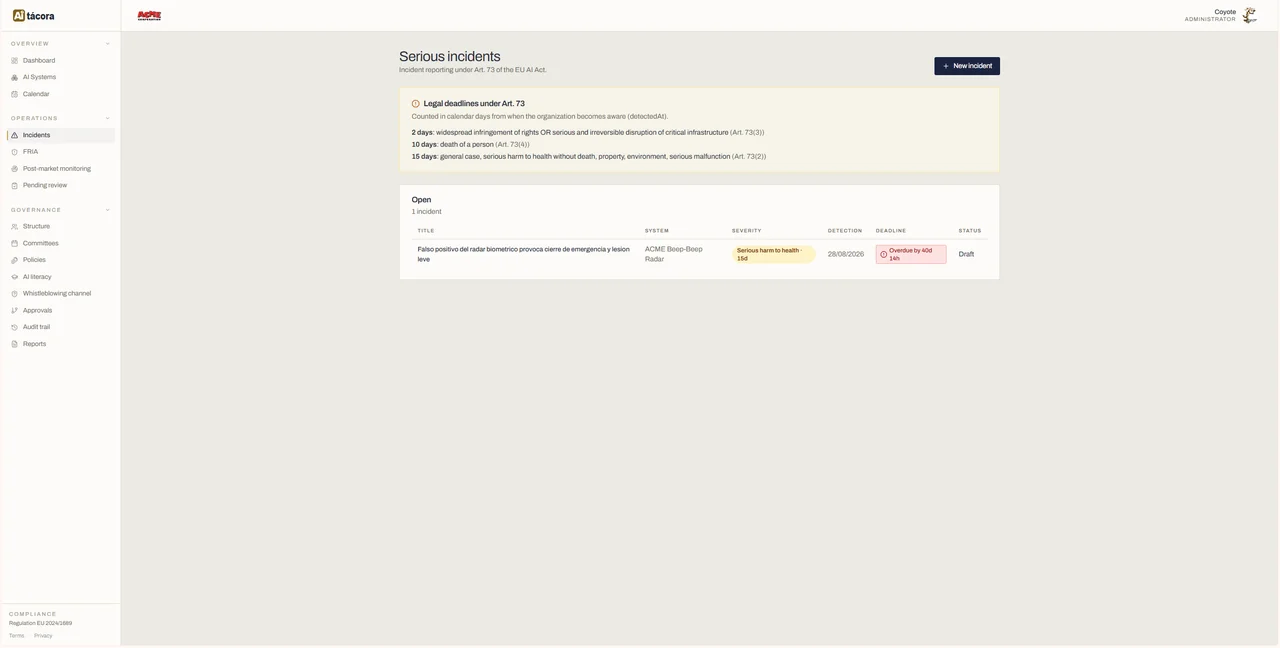This screenshot has width=1280, height=648.
Task: Create a New incident
Action: pos(967,66)
